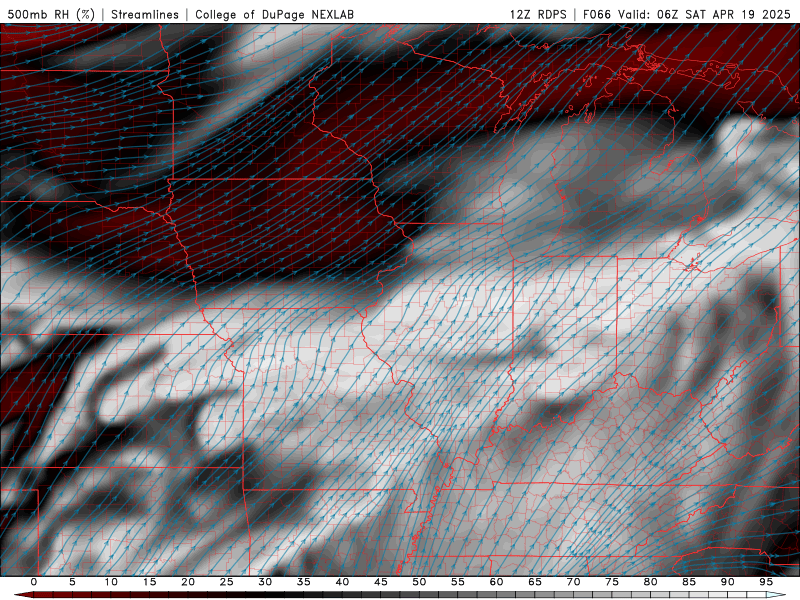Click the dark red low-humidity end of color bar

[x=23, y=595]
